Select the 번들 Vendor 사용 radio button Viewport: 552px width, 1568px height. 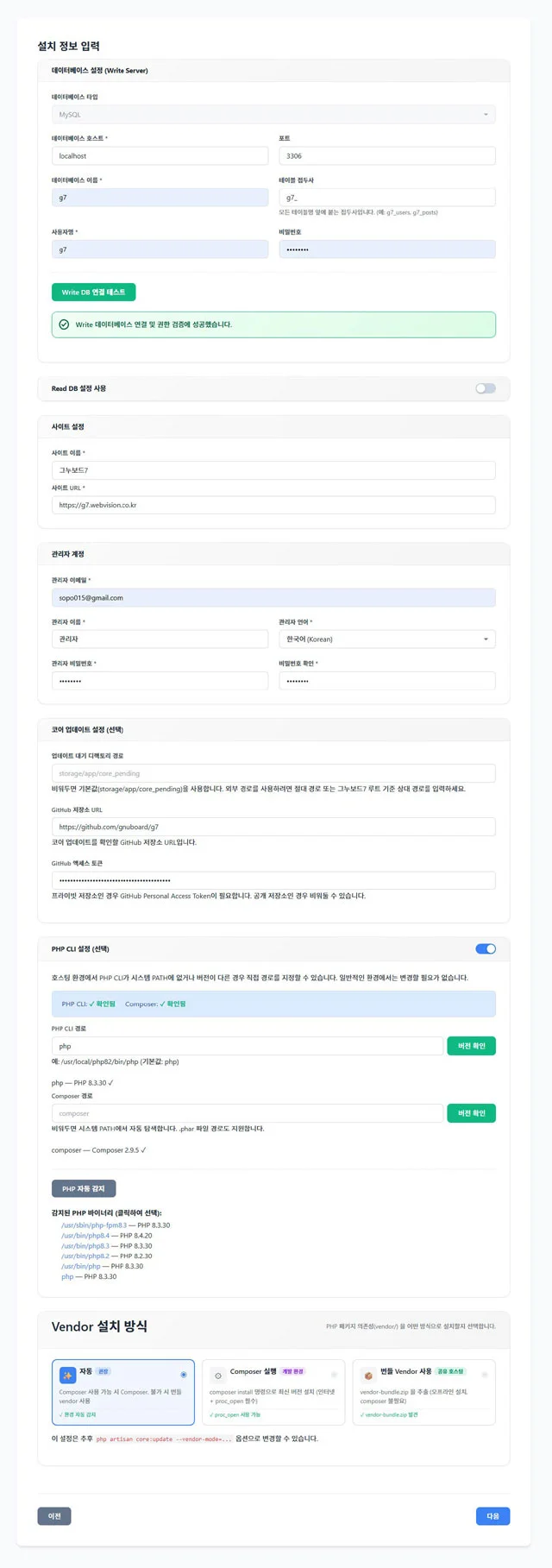point(485,1374)
